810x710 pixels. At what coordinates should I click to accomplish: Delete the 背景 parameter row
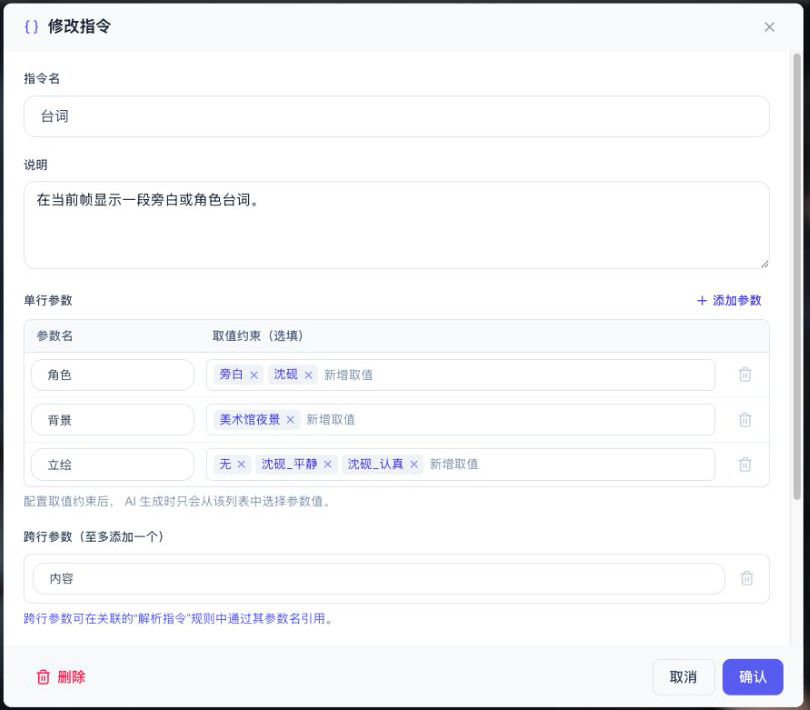tap(744, 420)
